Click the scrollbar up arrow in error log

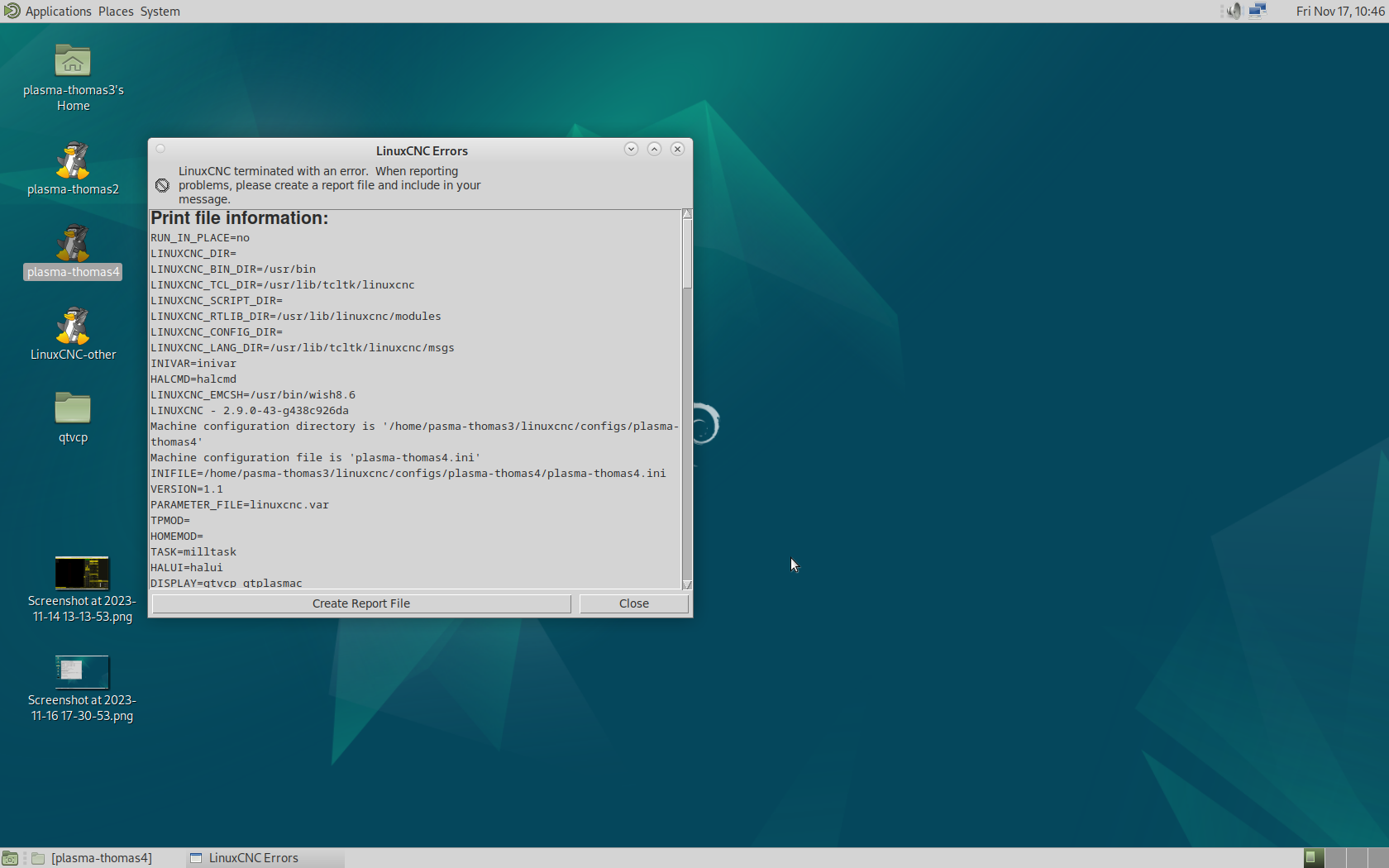(687, 214)
